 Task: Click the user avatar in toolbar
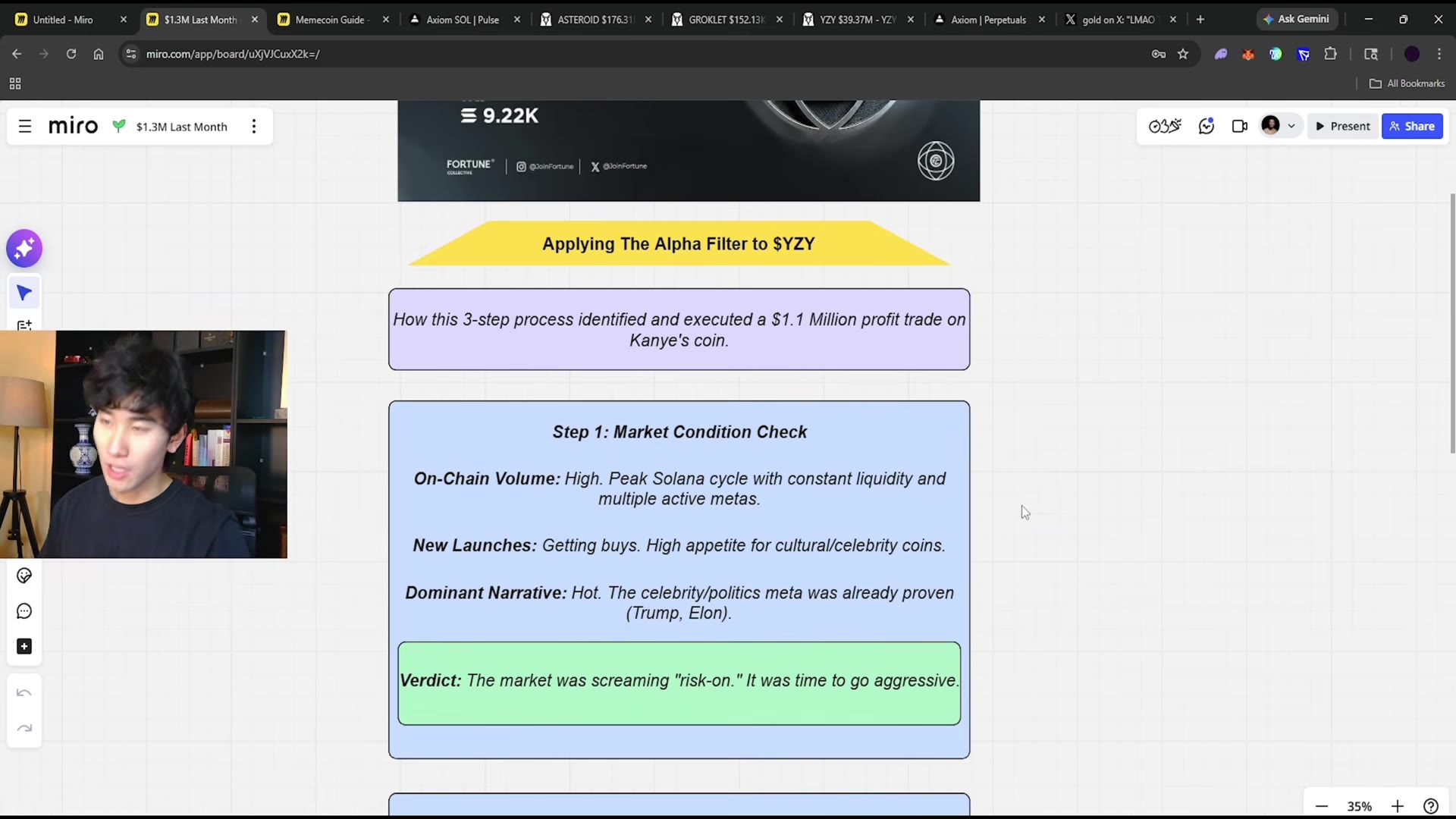pyautogui.click(x=1270, y=125)
